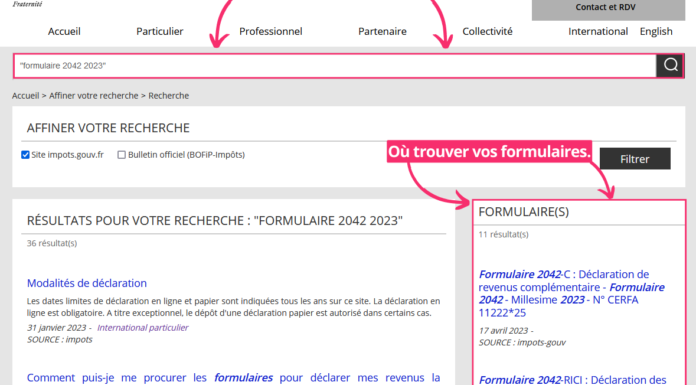Click the "36 résultat(s)" count text
The width and height of the screenshot is (696, 385).
pos(52,243)
